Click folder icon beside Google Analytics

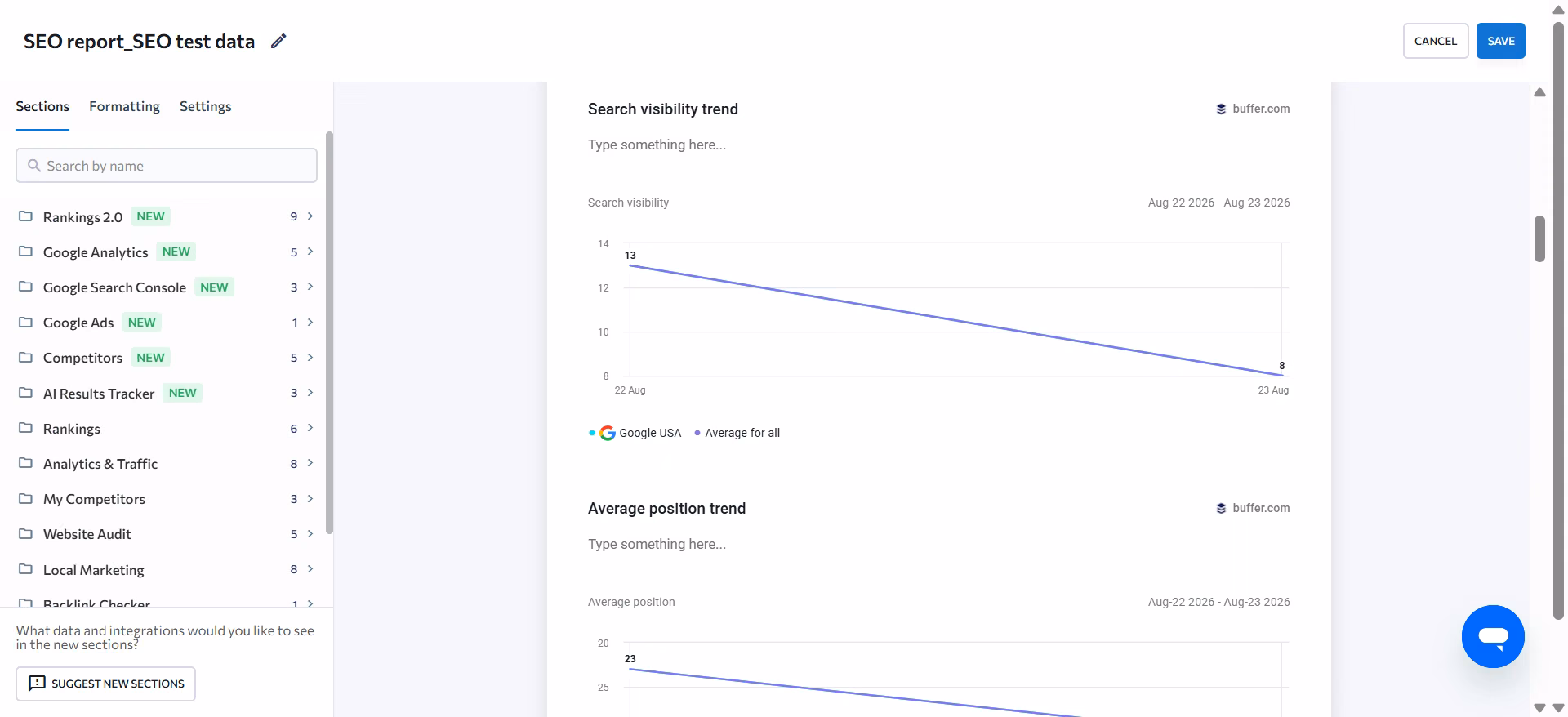[25, 252]
